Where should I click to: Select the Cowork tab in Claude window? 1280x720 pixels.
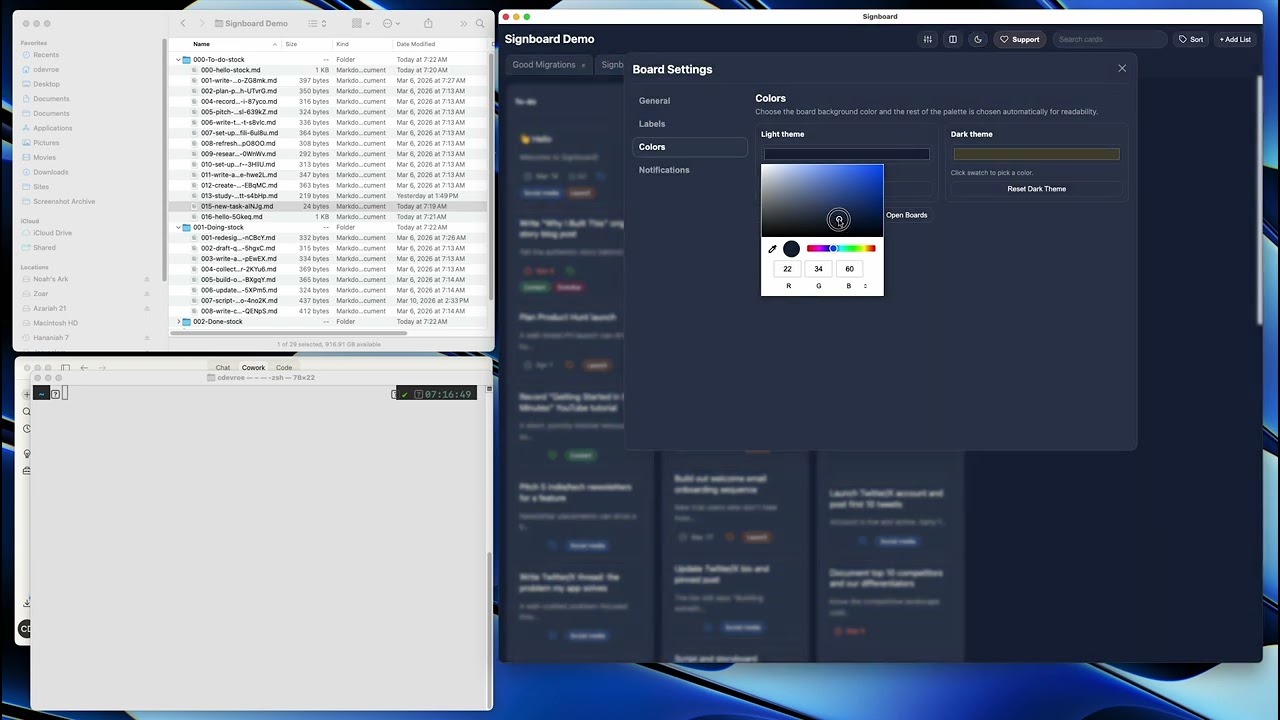(x=253, y=368)
